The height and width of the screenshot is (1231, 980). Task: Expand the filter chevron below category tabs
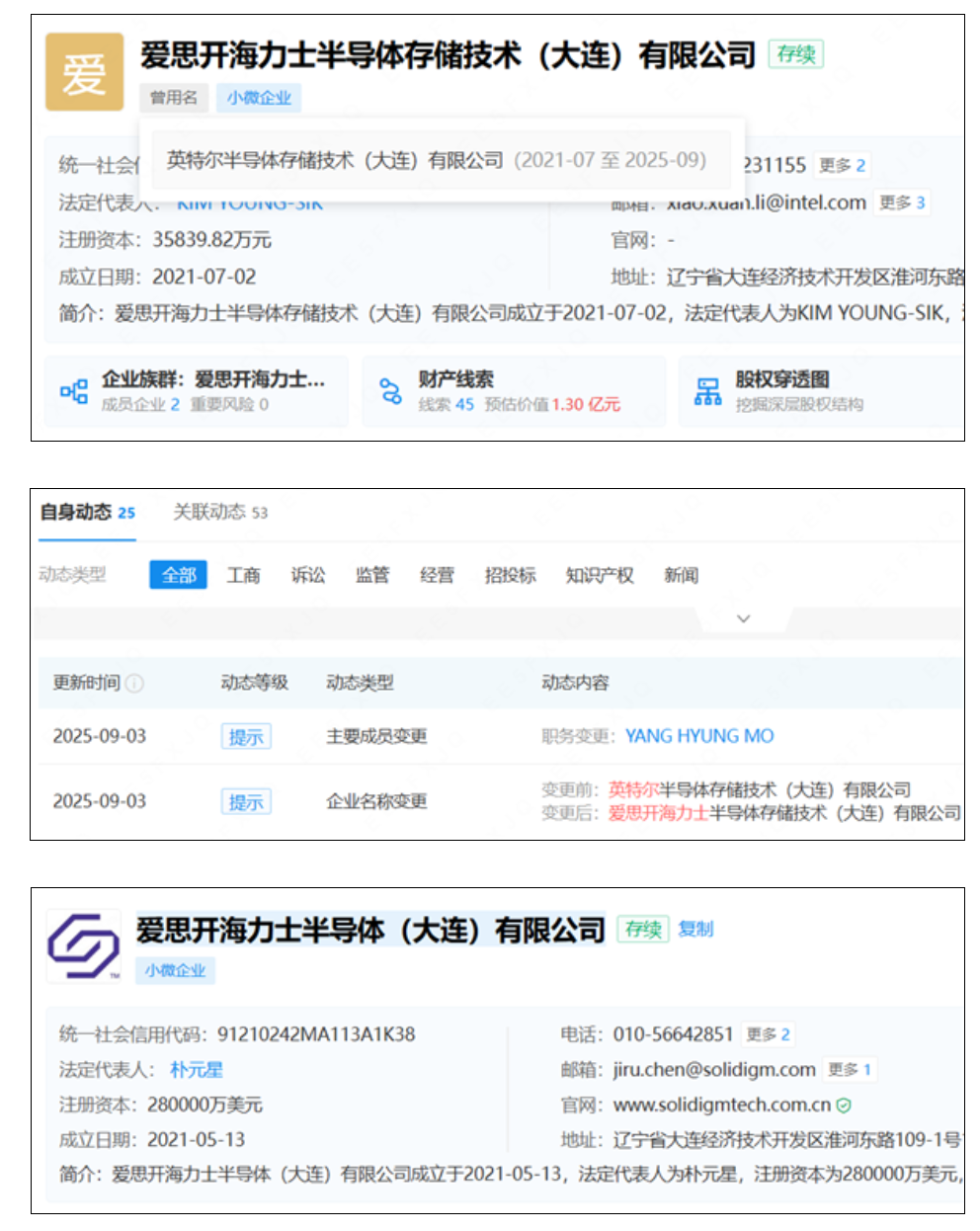744,618
